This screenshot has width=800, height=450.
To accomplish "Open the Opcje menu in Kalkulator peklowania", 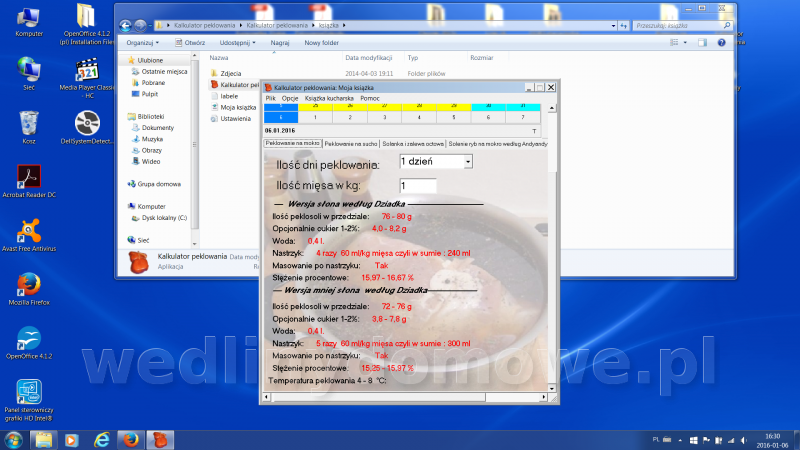I will 290,98.
